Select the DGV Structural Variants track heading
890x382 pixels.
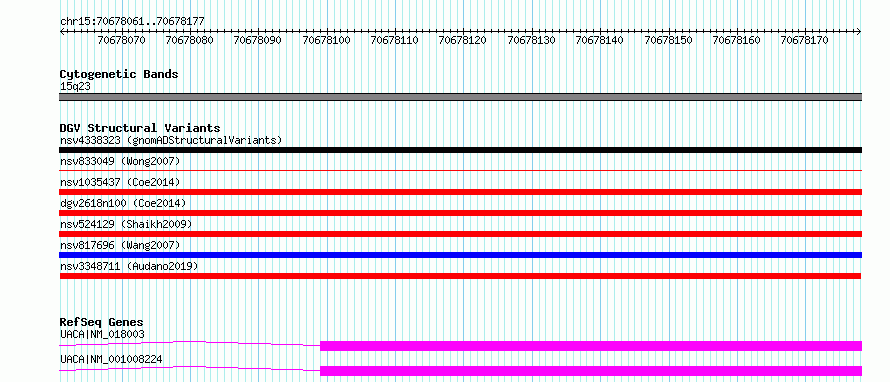point(140,128)
